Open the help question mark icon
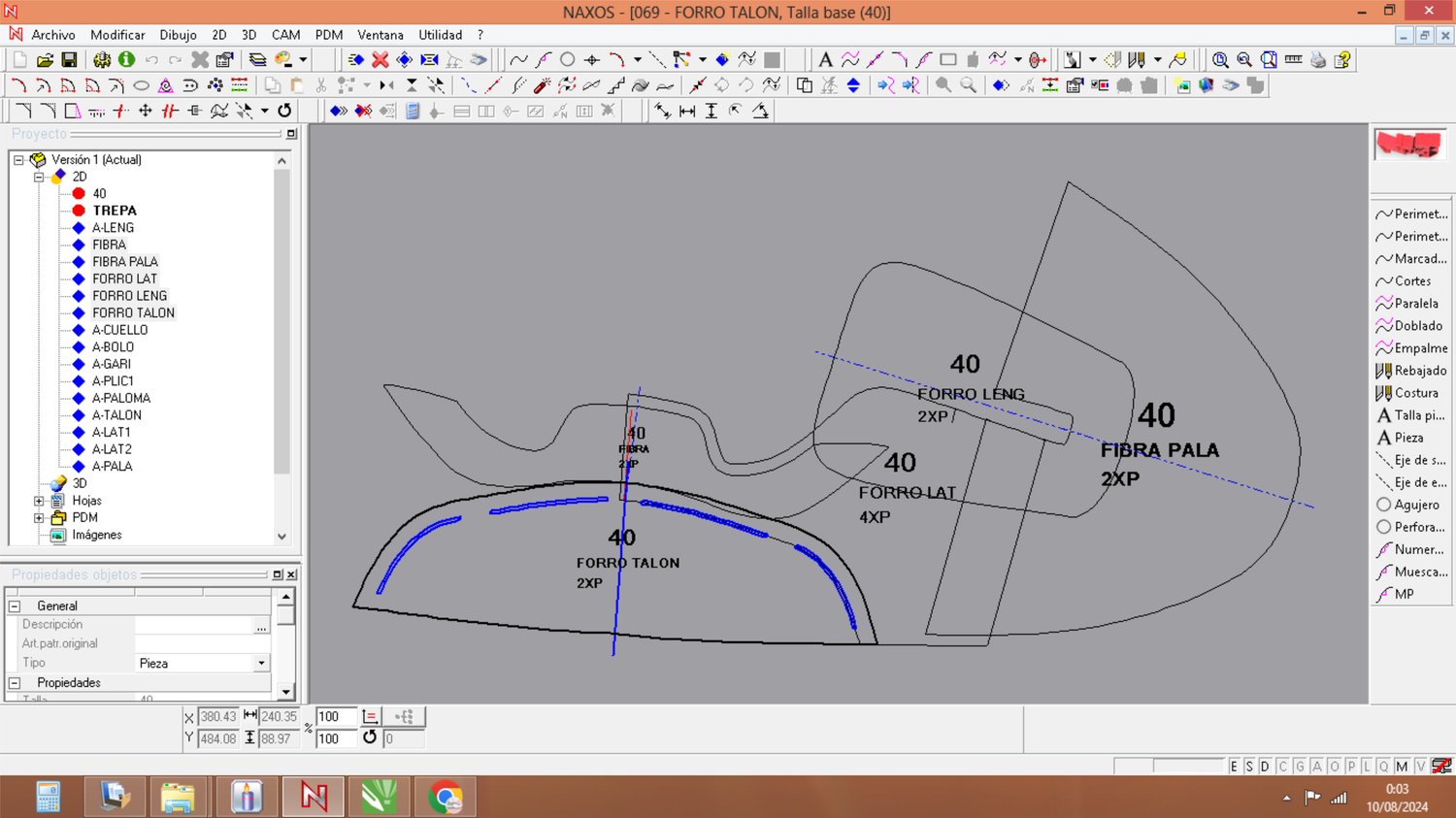 1342,60
